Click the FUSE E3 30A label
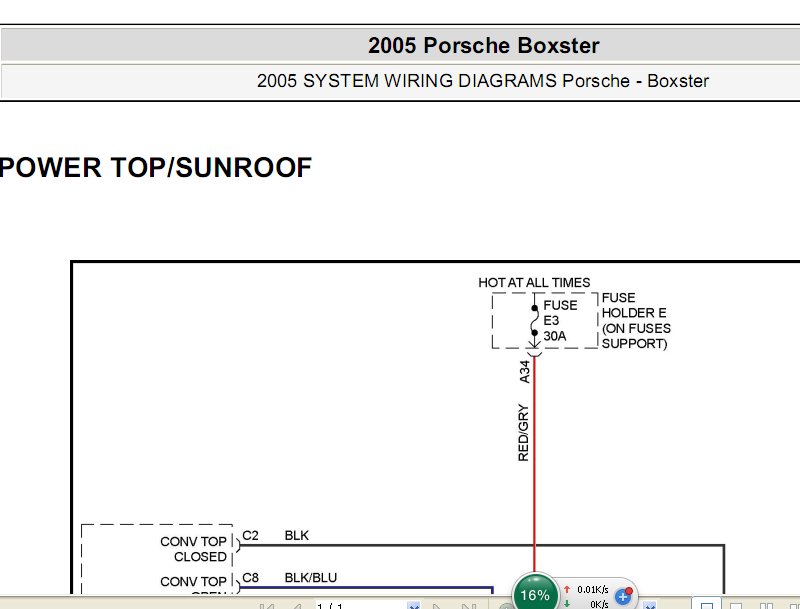This screenshot has width=800, height=609. (x=560, y=320)
